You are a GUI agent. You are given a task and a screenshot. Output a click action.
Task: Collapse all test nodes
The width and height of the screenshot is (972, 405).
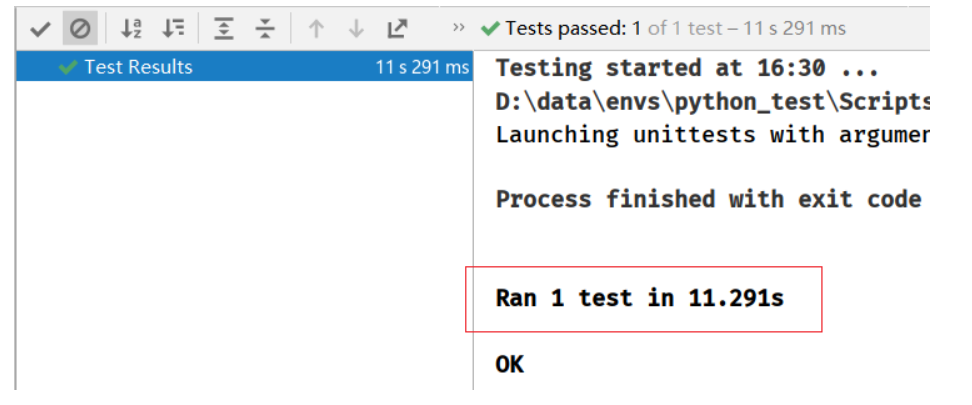click(x=264, y=29)
